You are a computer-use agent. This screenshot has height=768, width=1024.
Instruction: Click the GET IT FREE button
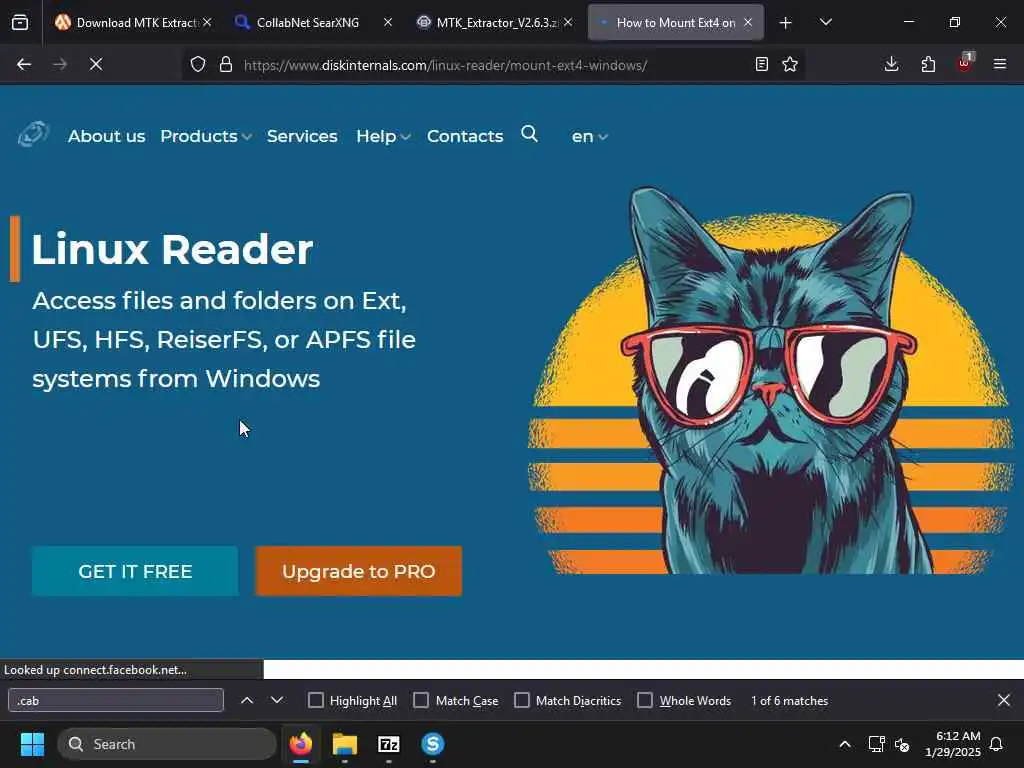click(135, 571)
